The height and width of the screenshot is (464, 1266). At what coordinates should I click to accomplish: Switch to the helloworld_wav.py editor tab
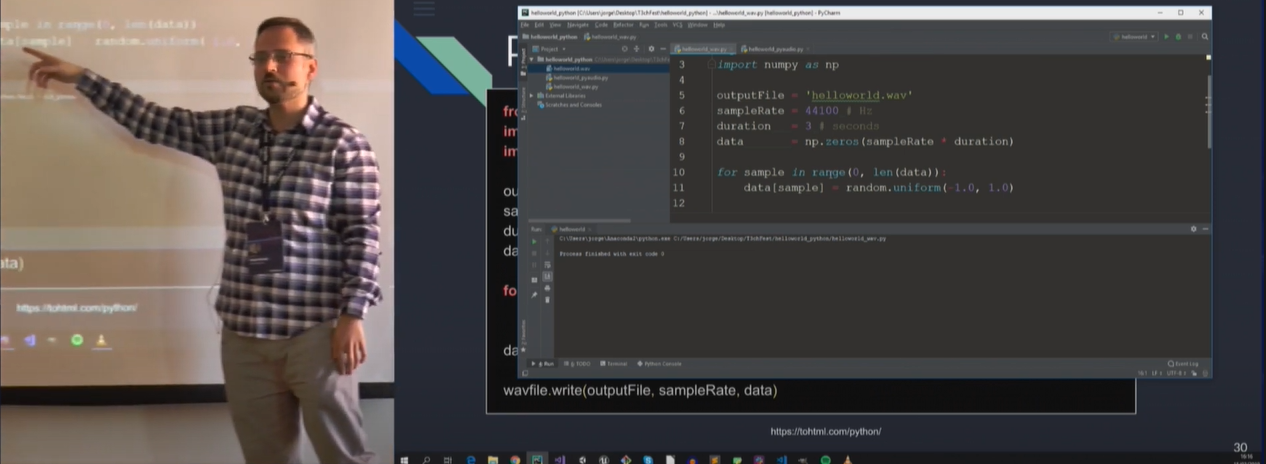(704, 48)
